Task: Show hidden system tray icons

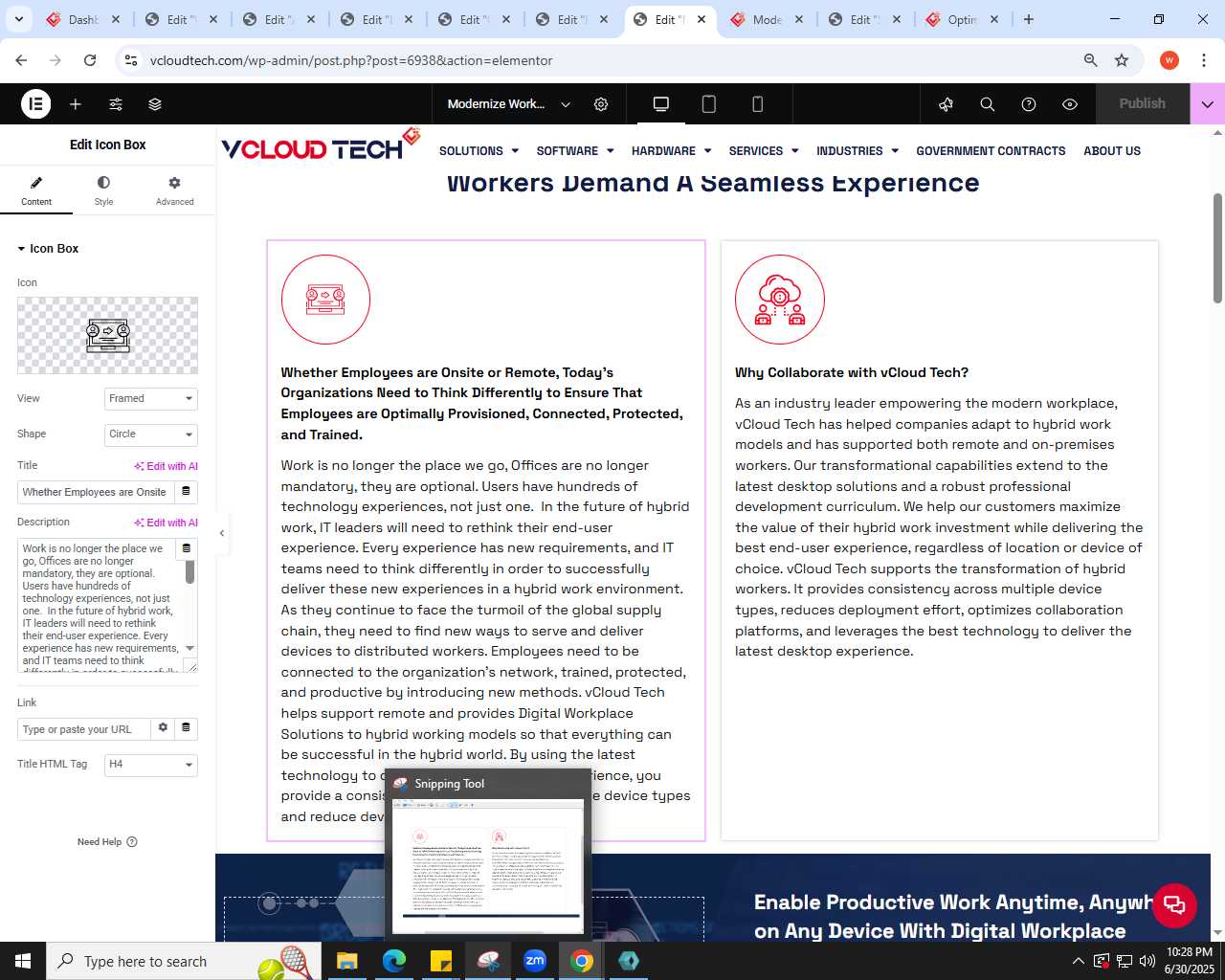Action: pos(1079,961)
